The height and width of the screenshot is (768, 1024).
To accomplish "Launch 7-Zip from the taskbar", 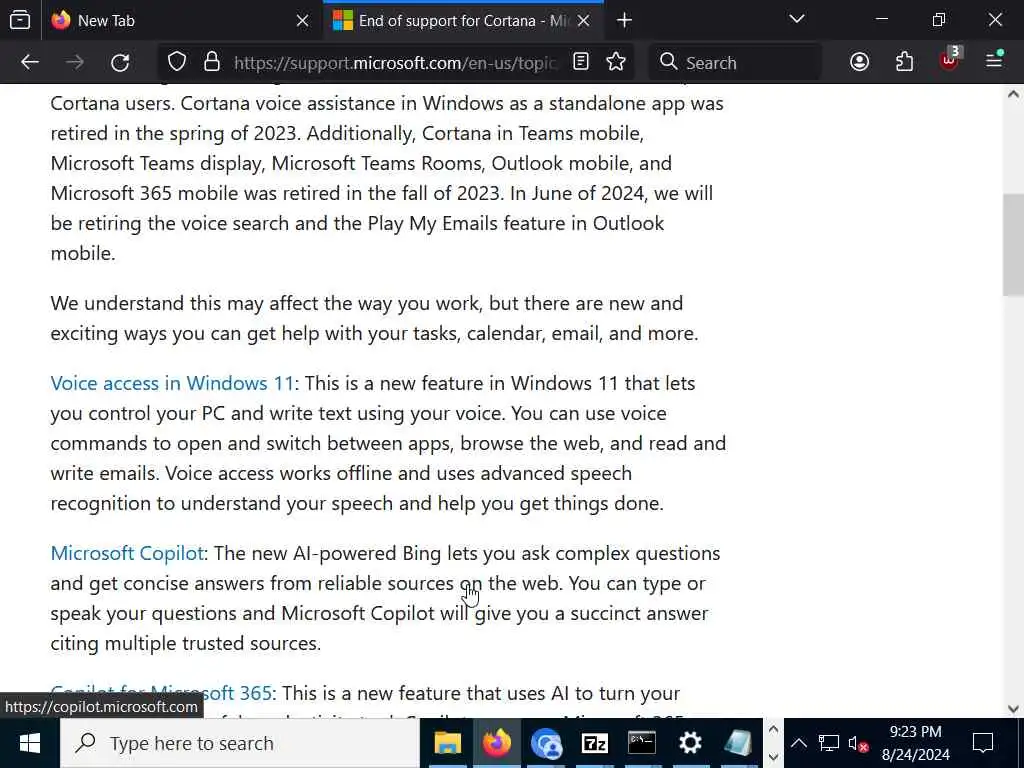I will (594, 743).
